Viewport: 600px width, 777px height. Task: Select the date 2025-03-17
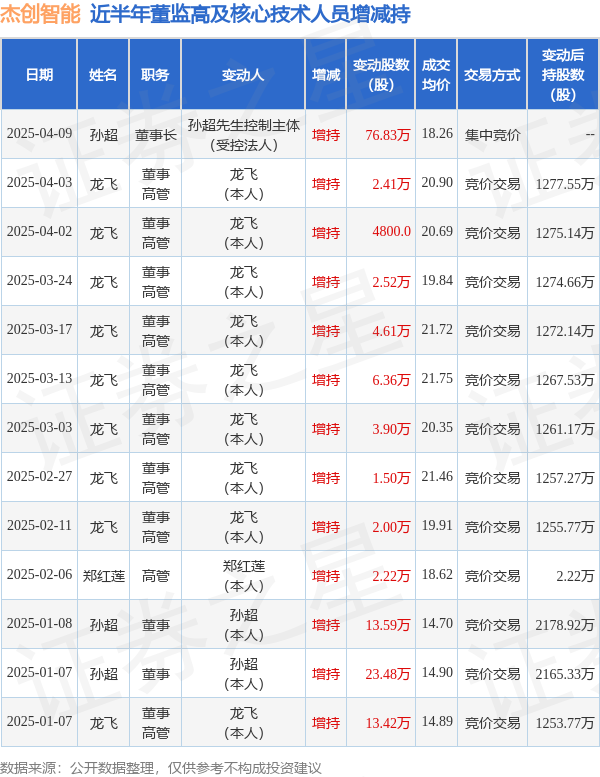pyautogui.click(x=39, y=330)
